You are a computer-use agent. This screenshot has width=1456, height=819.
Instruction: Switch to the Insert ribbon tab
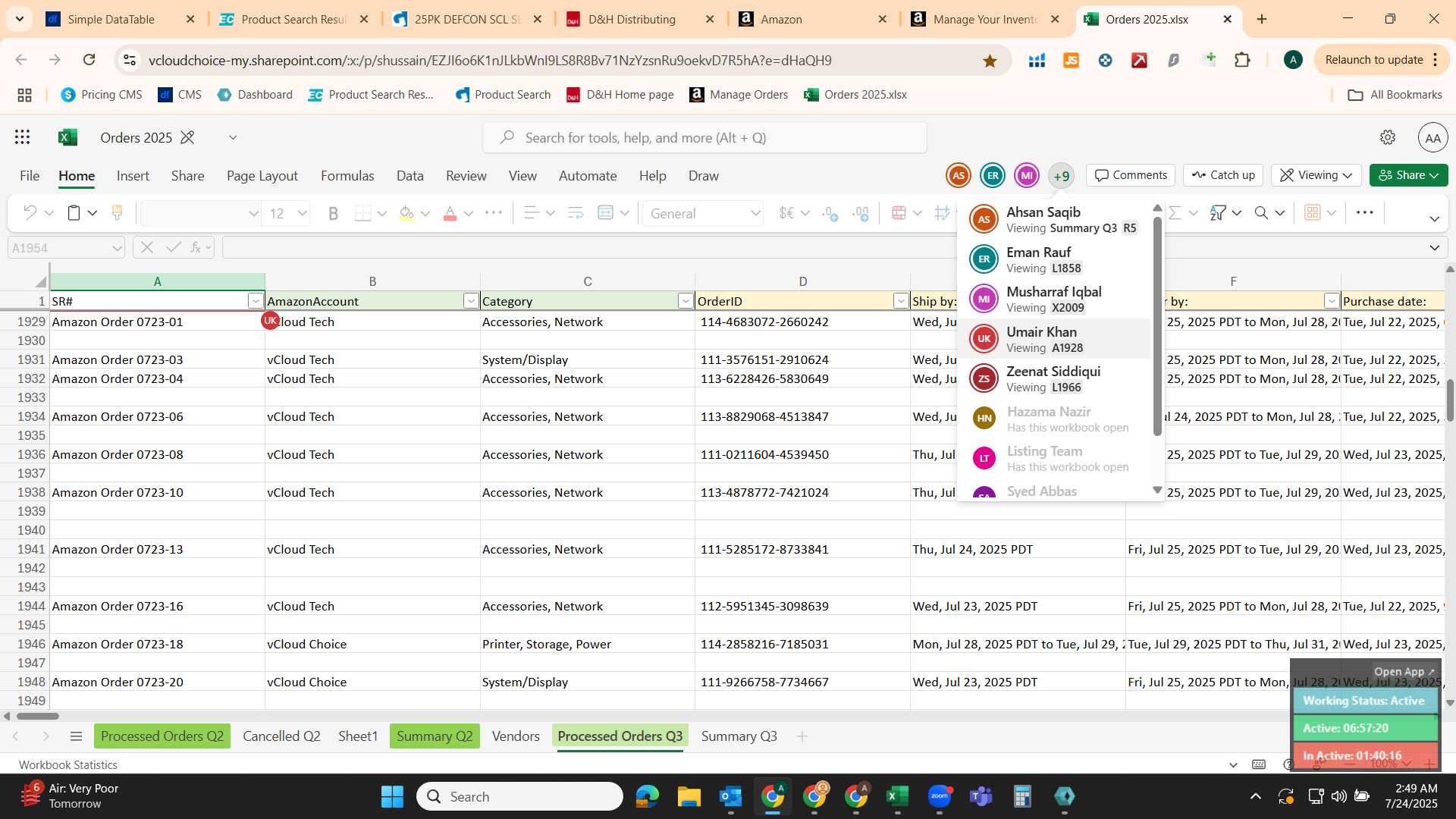[x=133, y=176]
